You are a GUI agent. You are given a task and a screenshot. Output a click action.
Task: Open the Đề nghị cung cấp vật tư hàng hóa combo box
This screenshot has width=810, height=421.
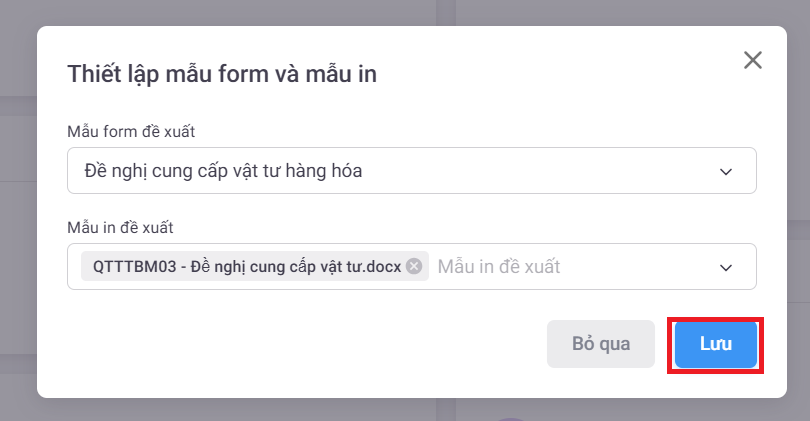point(400,171)
